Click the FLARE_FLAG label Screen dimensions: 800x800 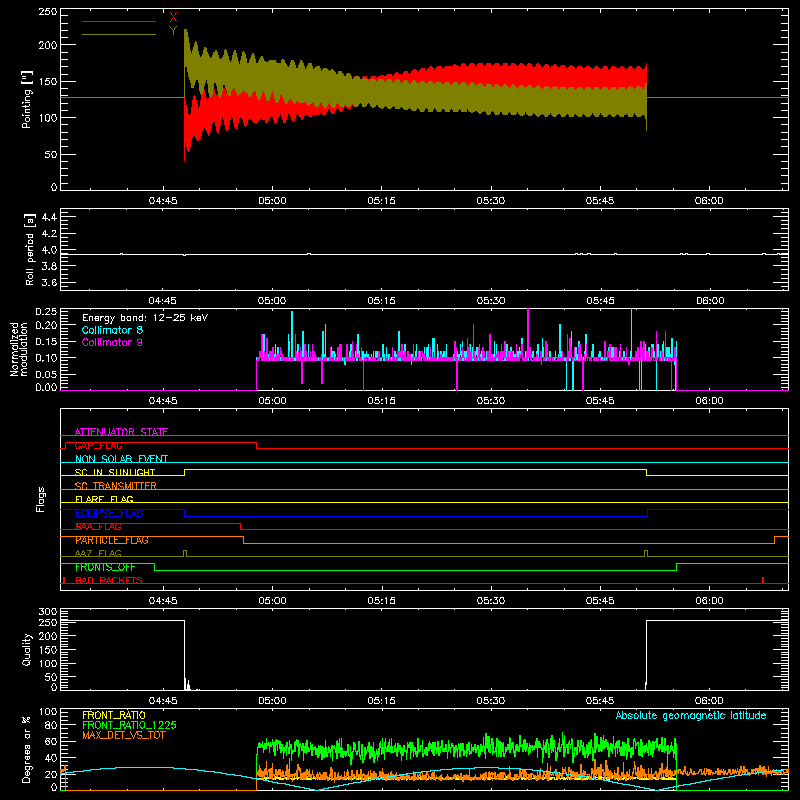click(104, 499)
